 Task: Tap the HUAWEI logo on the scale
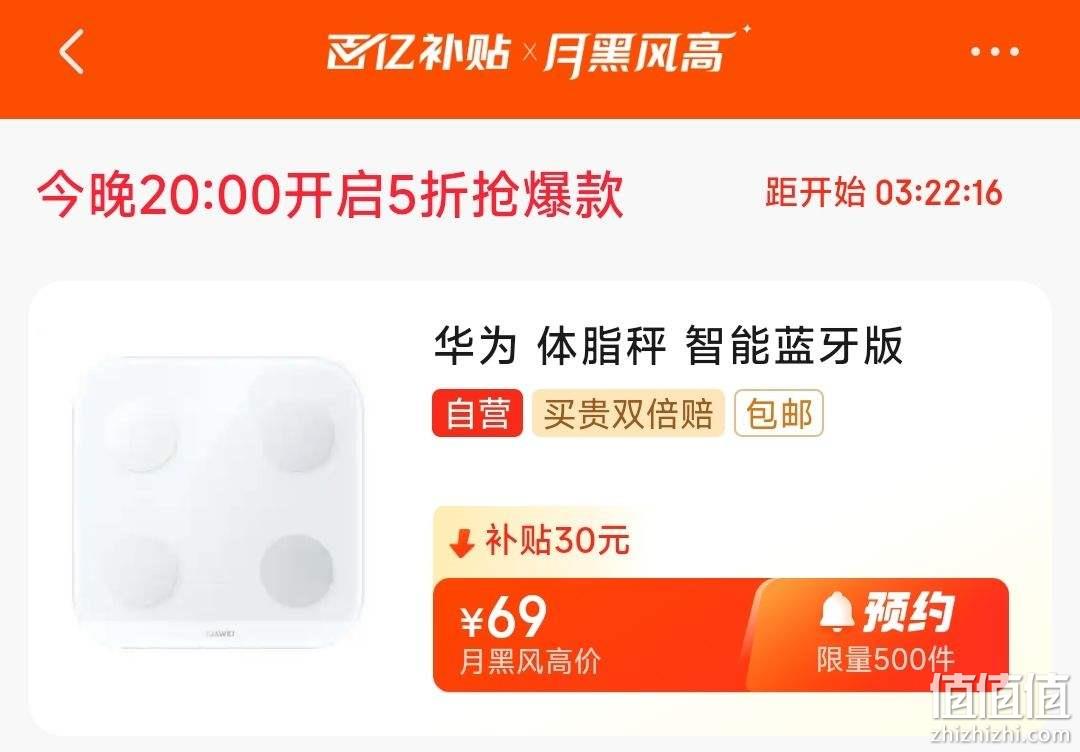pyautogui.click(x=221, y=632)
